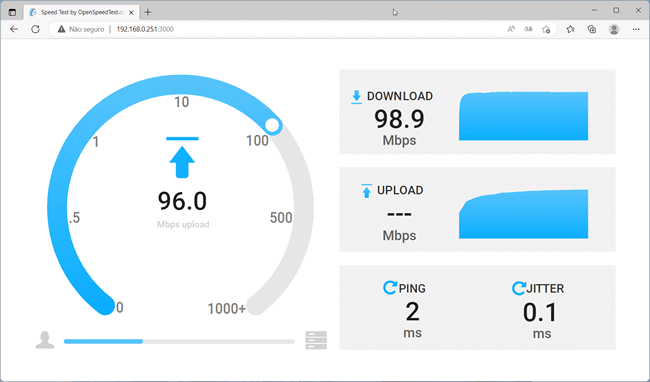Click the download arrow icon
This screenshot has width=650, height=382.
[x=357, y=97]
